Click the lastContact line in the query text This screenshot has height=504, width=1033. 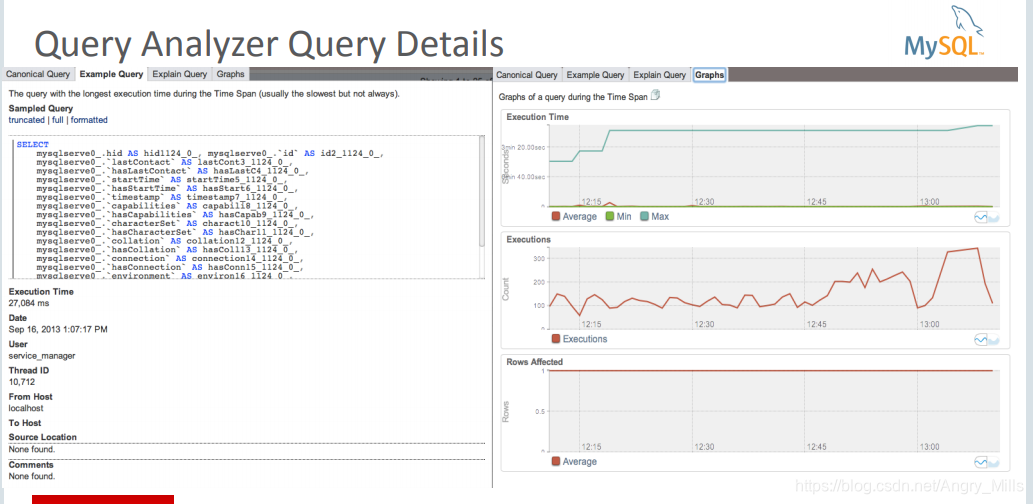tap(165, 162)
